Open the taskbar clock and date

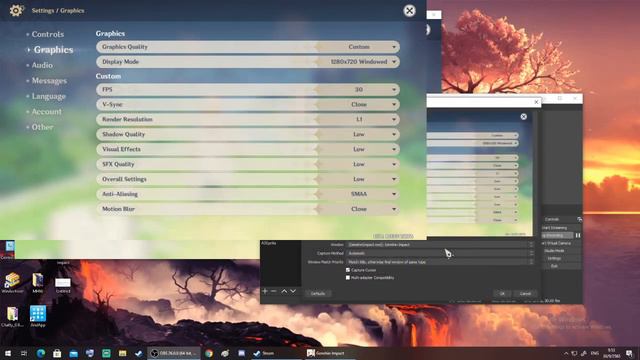(611, 353)
